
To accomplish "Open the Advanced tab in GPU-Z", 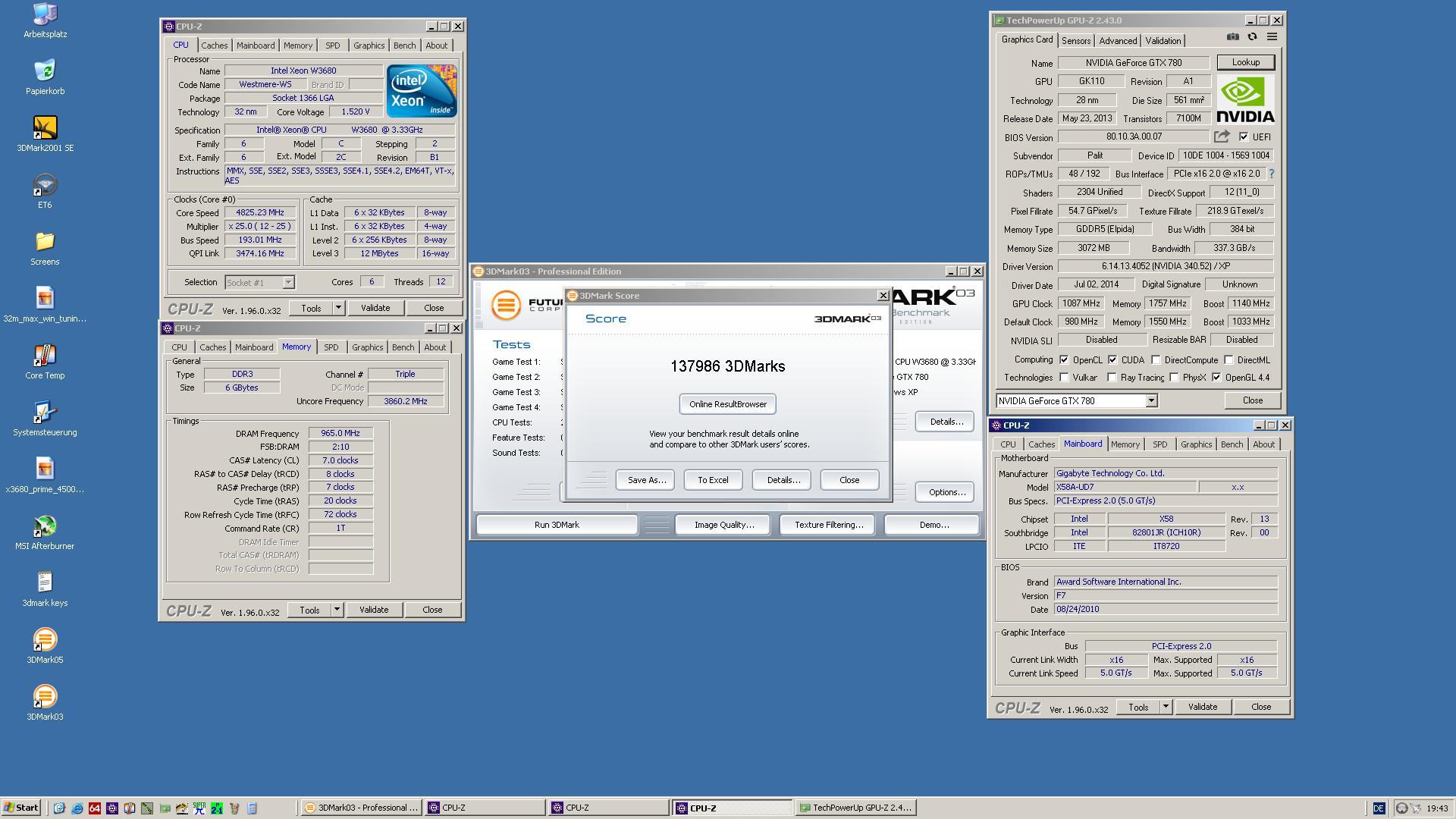I will coord(1118,41).
